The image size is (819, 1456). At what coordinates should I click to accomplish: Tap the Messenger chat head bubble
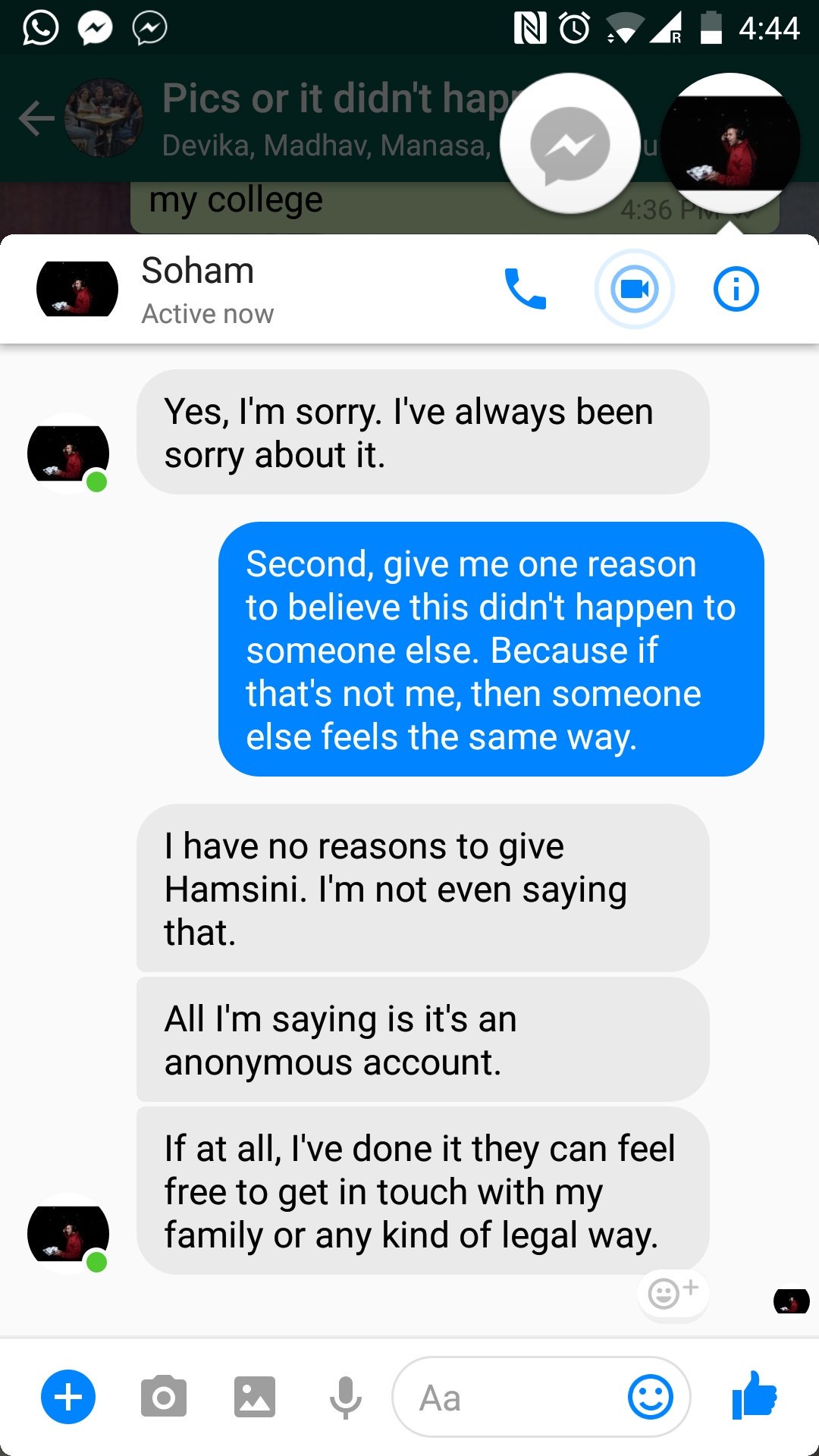click(570, 144)
